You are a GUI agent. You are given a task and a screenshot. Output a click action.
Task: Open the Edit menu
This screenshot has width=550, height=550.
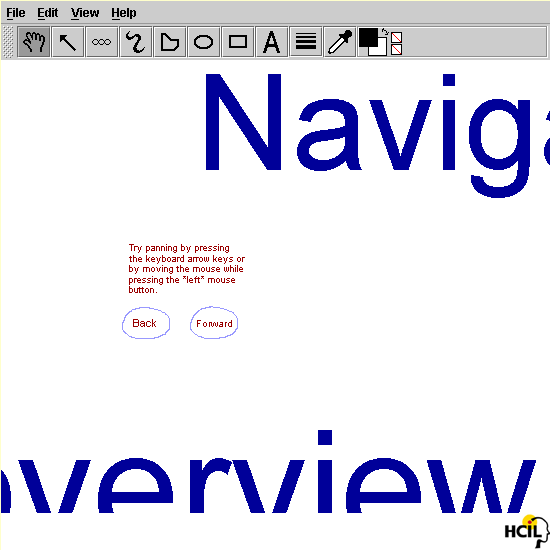point(47,13)
